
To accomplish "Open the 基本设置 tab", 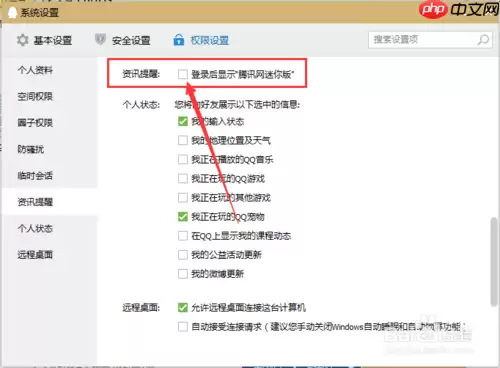I will pyautogui.click(x=44, y=40).
